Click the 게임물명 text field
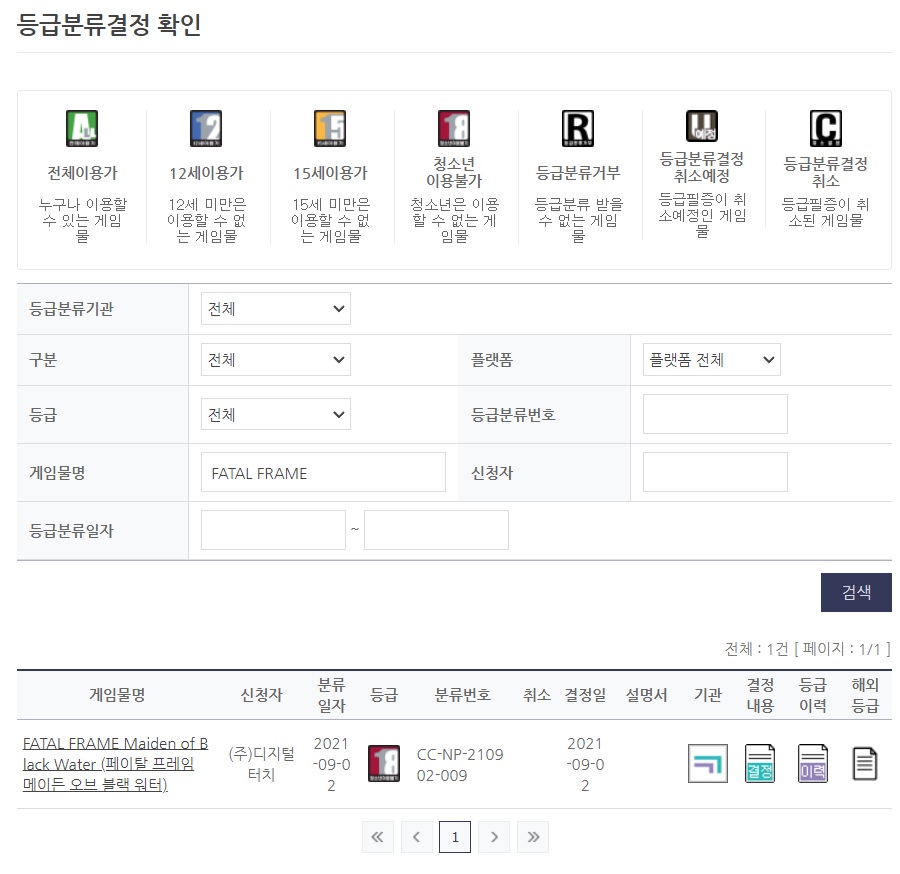 323,472
